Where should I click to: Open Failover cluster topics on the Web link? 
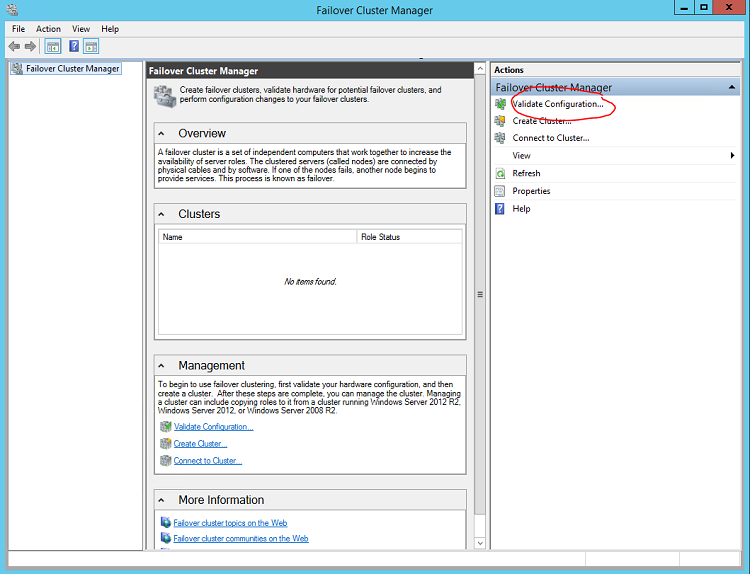[x=230, y=523]
